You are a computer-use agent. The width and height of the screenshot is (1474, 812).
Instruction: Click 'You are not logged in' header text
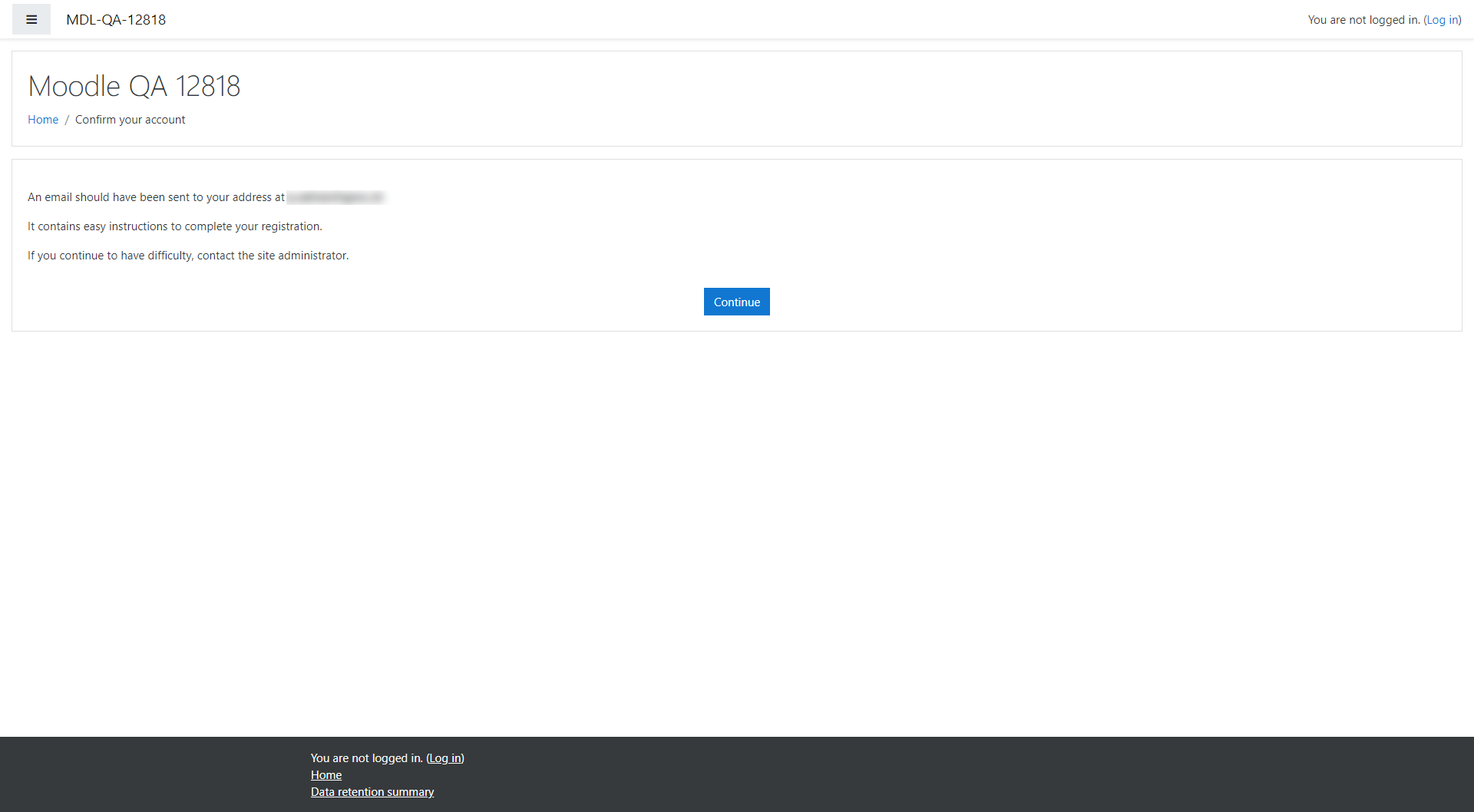(1363, 20)
